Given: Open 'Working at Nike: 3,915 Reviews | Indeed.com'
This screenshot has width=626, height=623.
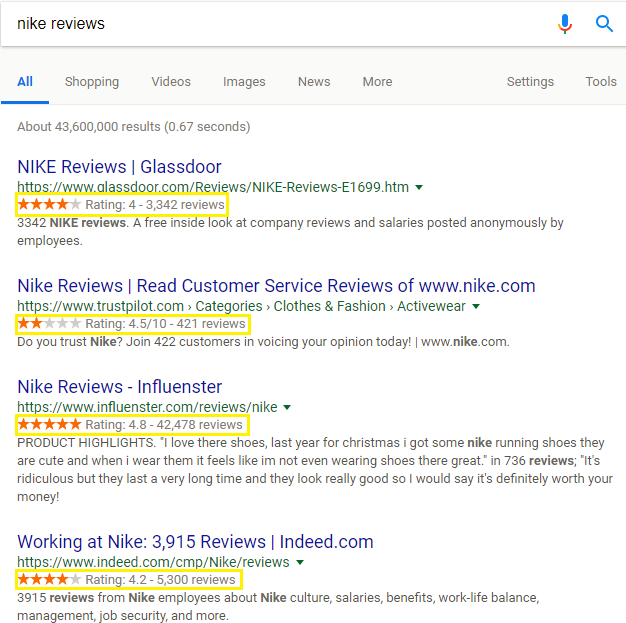Looking at the screenshot, I should [195, 542].
